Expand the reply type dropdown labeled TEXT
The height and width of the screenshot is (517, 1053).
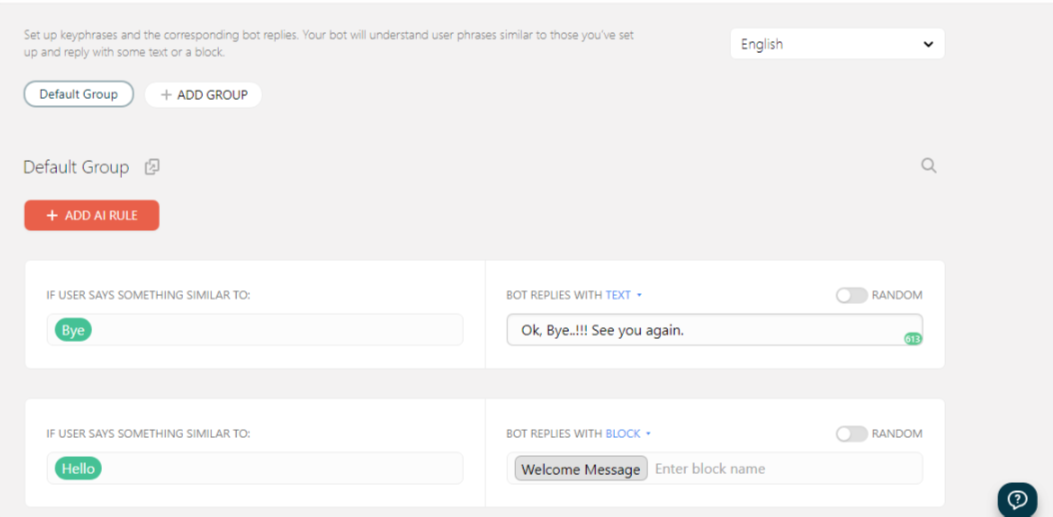623,295
